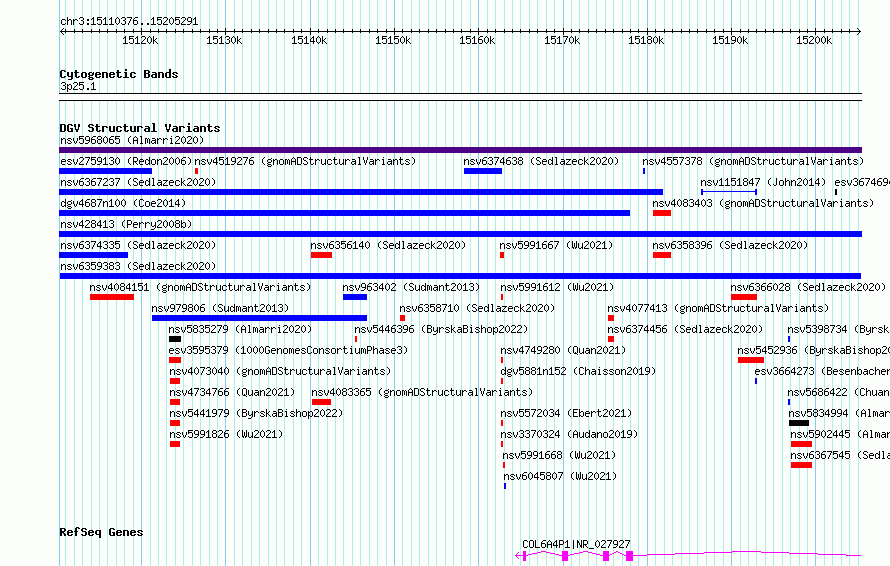Open dgv5881n152 (Chaisson2019) label
The height and width of the screenshot is (566, 890).
[578, 371]
